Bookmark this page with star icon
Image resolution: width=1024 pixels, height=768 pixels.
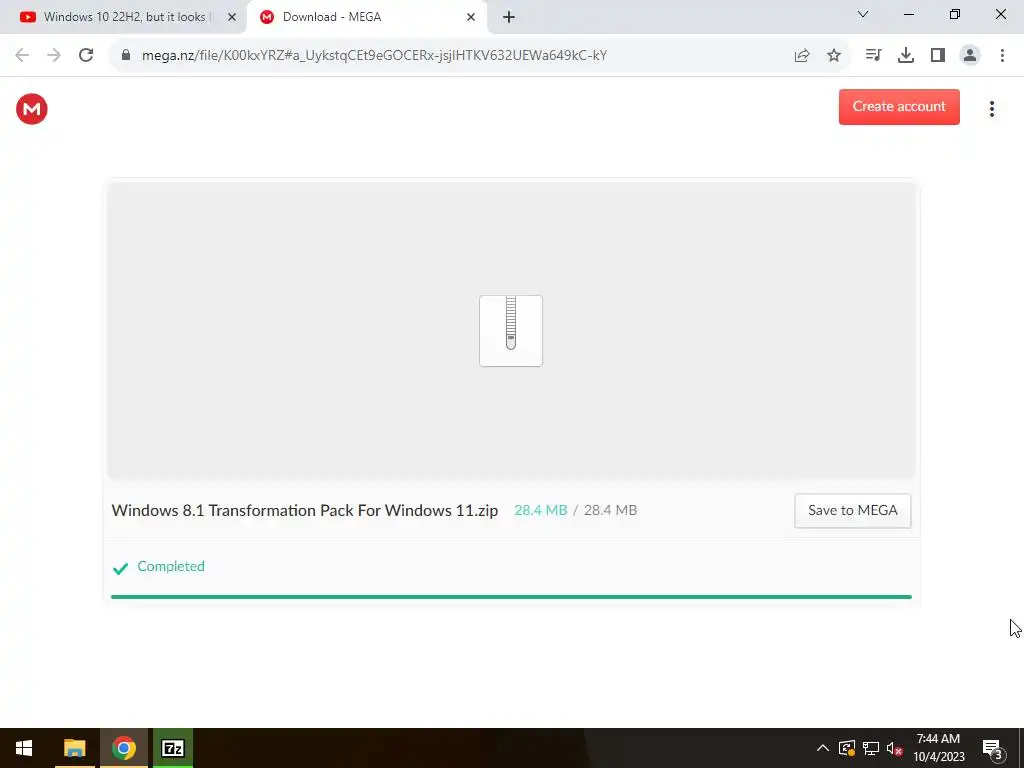pos(834,56)
